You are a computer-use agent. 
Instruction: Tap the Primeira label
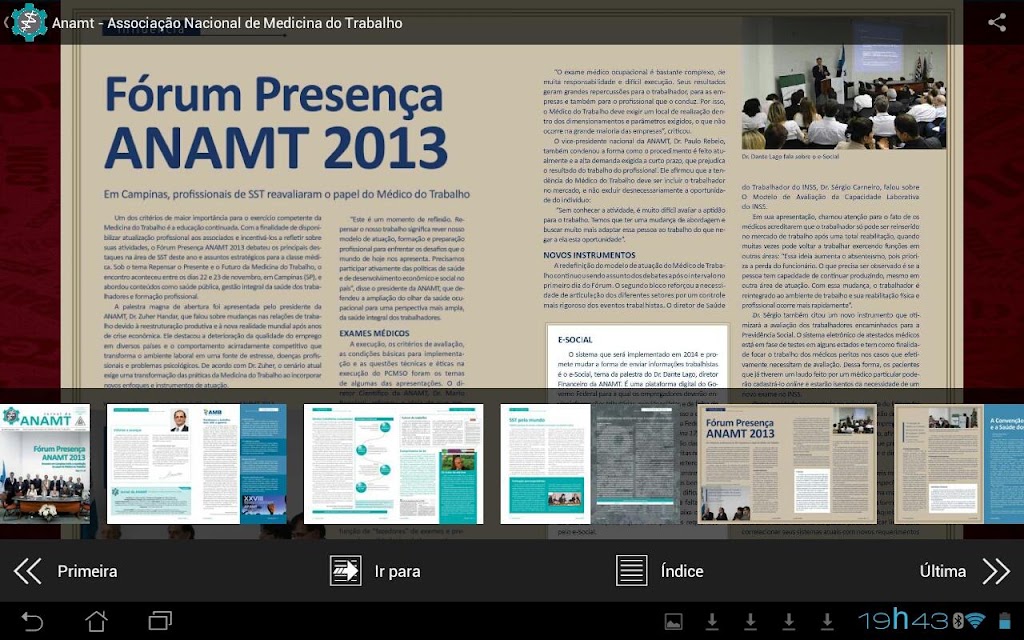tap(88, 571)
